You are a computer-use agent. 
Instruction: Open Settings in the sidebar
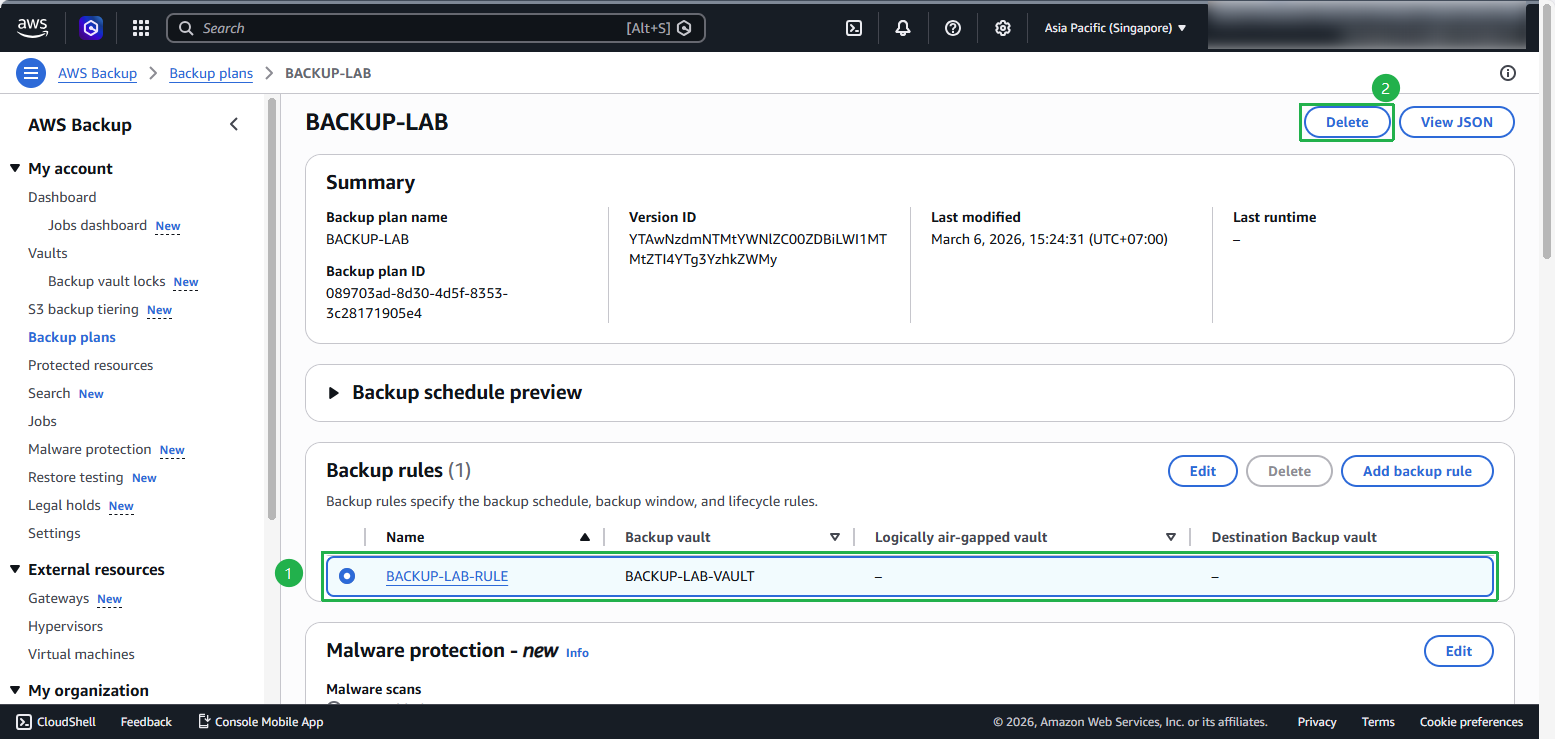tap(54, 534)
